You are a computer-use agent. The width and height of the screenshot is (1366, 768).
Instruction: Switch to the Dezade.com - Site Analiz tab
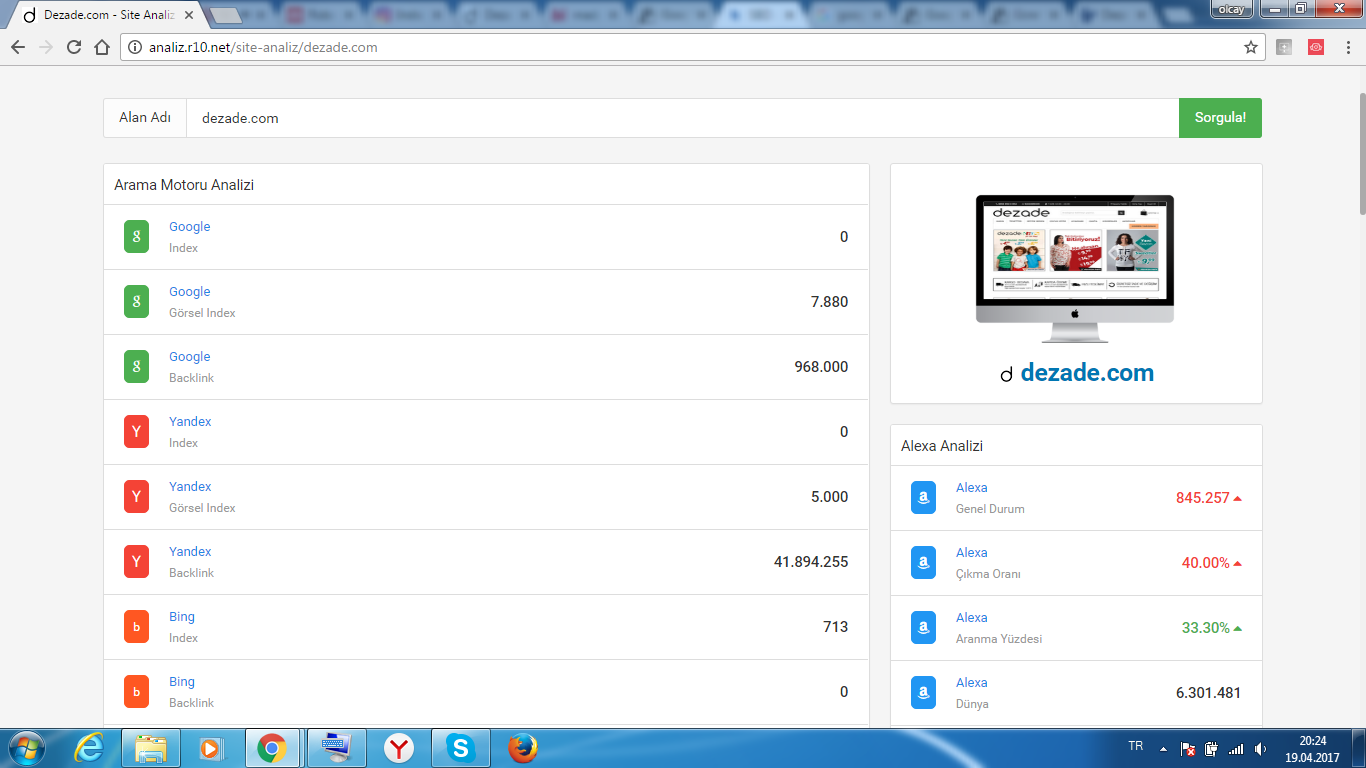[x=107, y=15]
